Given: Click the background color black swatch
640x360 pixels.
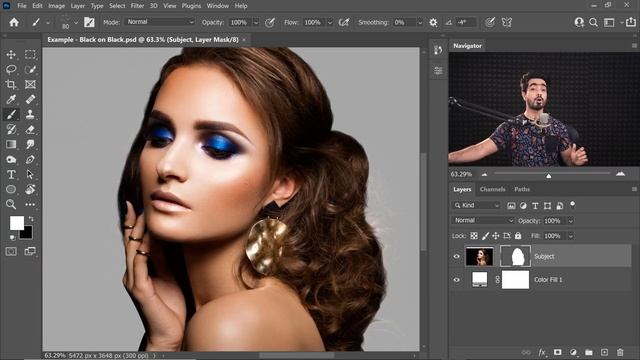Looking at the screenshot, I should (26, 233).
